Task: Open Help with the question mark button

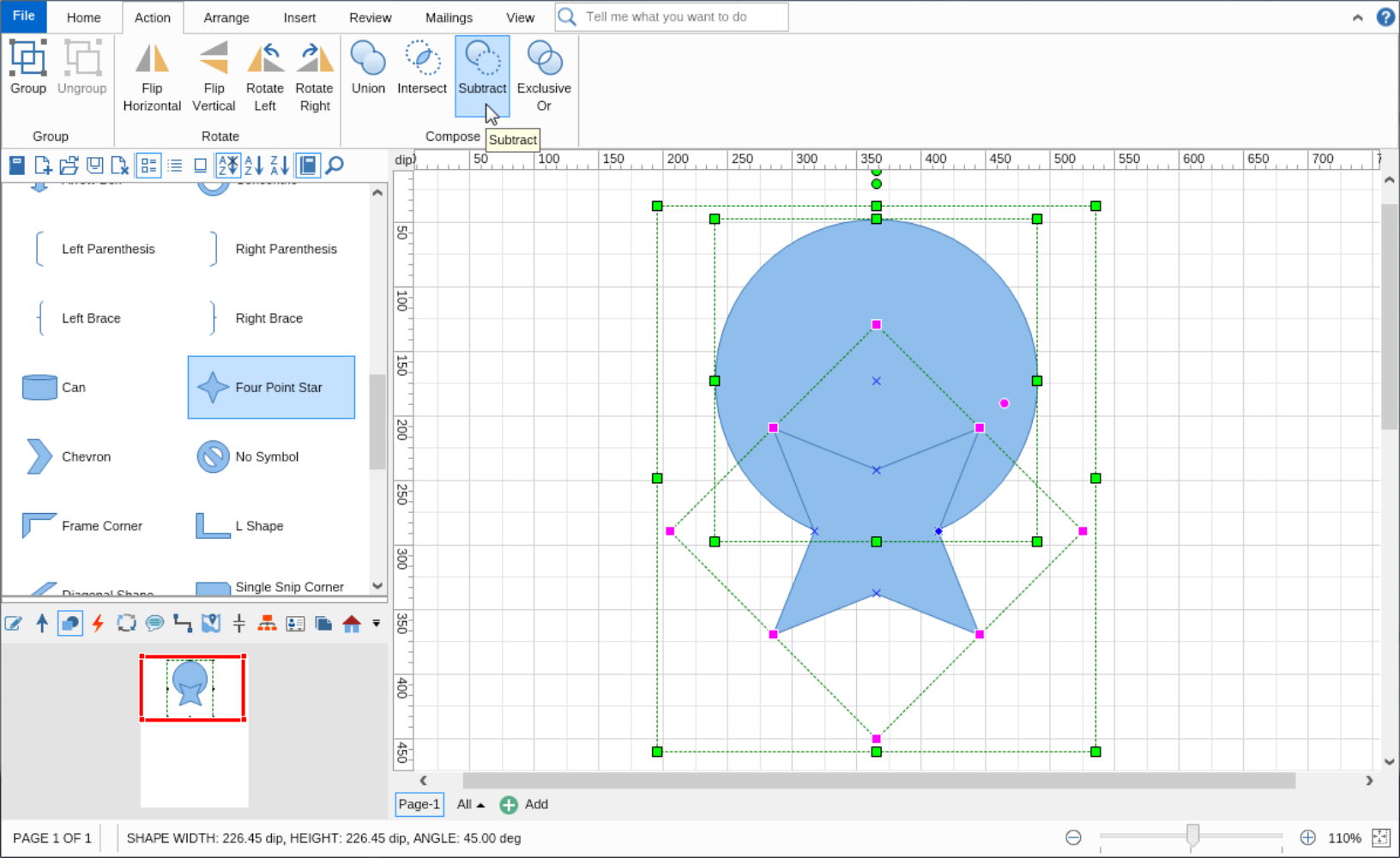Action: pyautogui.click(x=1385, y=17)
